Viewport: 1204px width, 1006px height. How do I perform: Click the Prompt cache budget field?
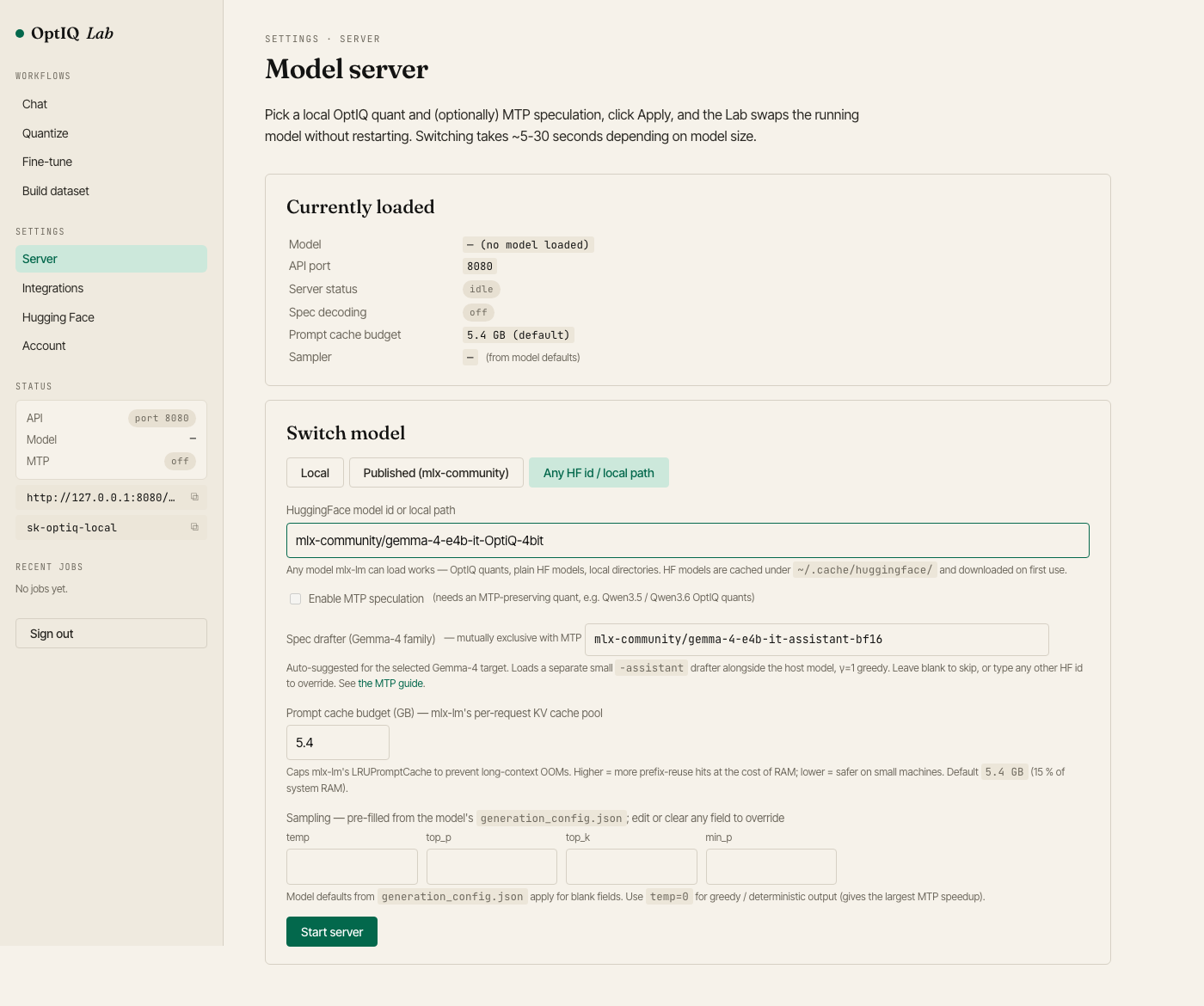[x=337, y=743]
